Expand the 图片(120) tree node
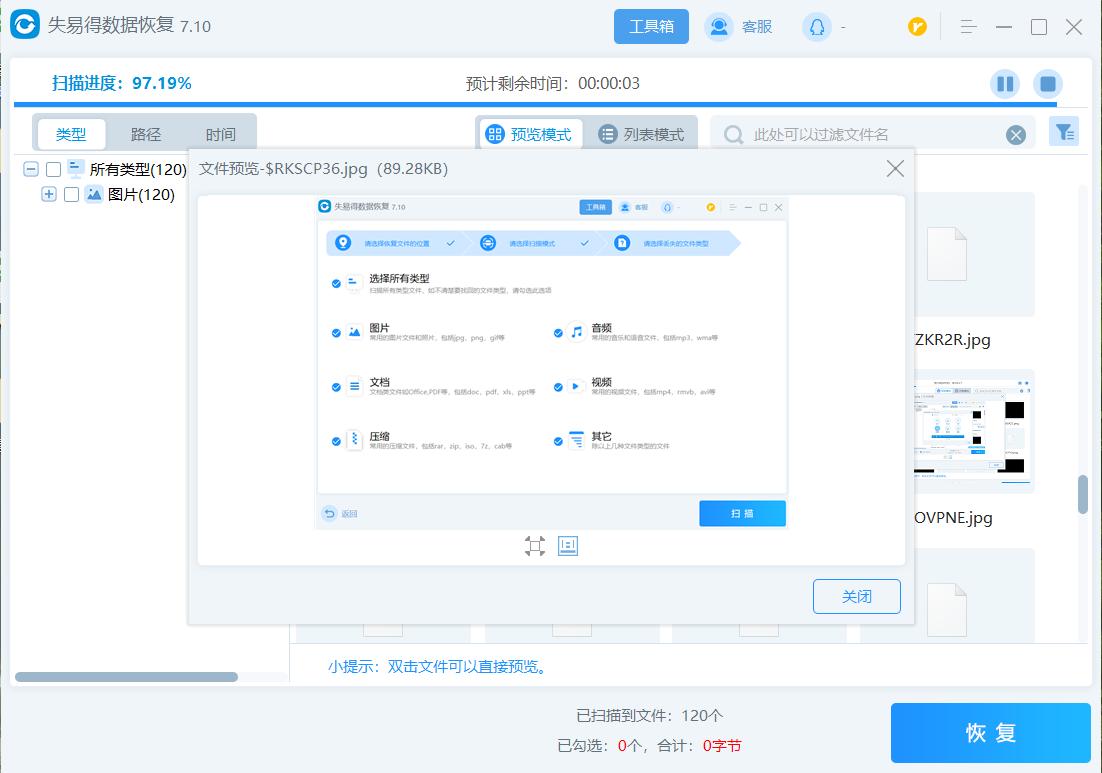Image resolution: width=1102 pixels, height=773 pixels. point(49,194)
